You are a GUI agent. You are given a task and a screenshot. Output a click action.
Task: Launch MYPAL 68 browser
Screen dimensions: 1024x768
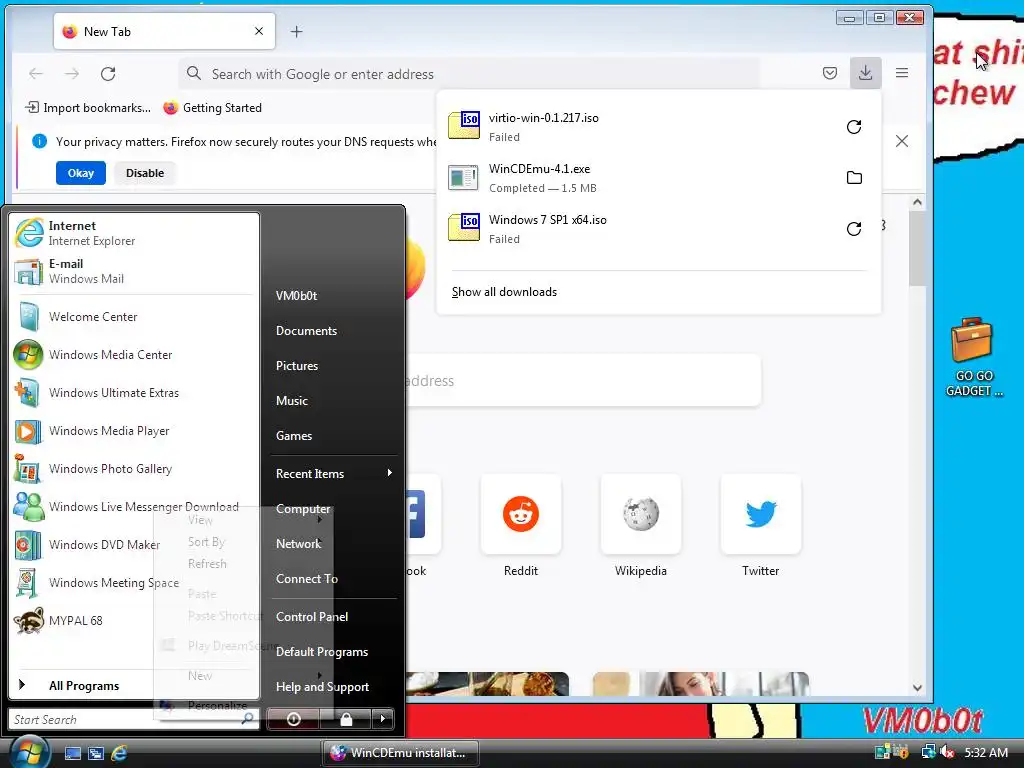[x=135, y=620]
